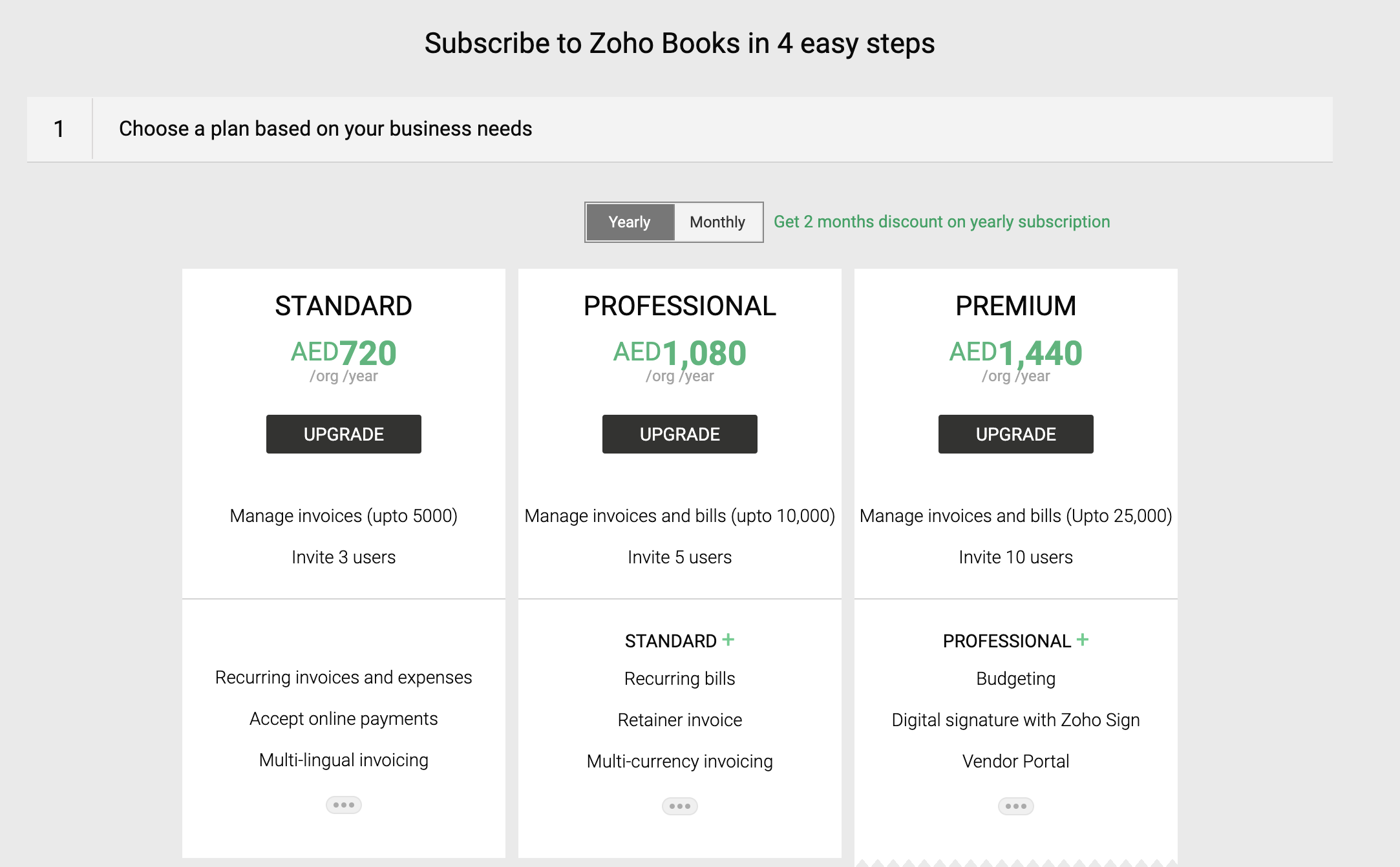Click the AED1,440 Premium price
Viewport: 1400px width, 867px height.
tap(1015, 353)
